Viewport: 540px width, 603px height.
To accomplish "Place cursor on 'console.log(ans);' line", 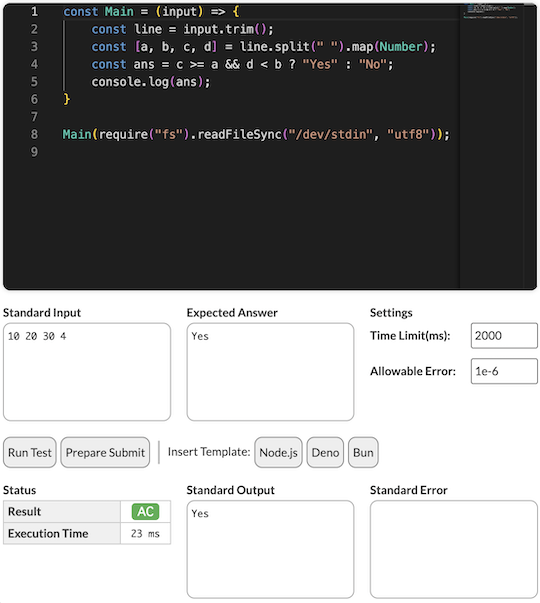I will click(x=151, y=82).
